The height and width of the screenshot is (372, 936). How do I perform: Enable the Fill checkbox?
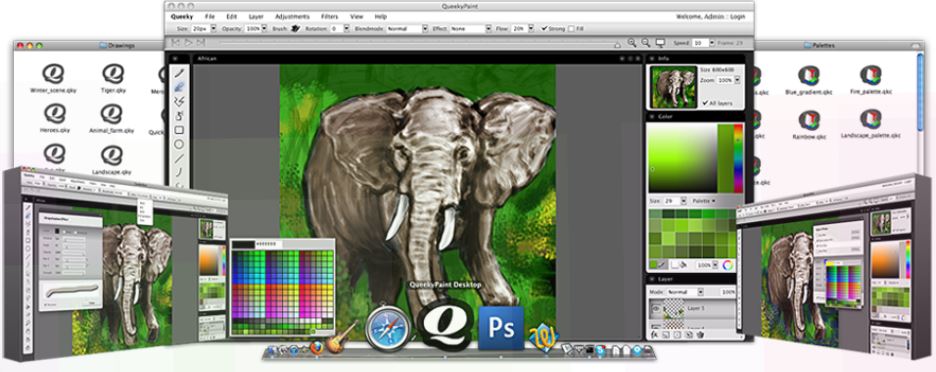[x=572, y=29]
